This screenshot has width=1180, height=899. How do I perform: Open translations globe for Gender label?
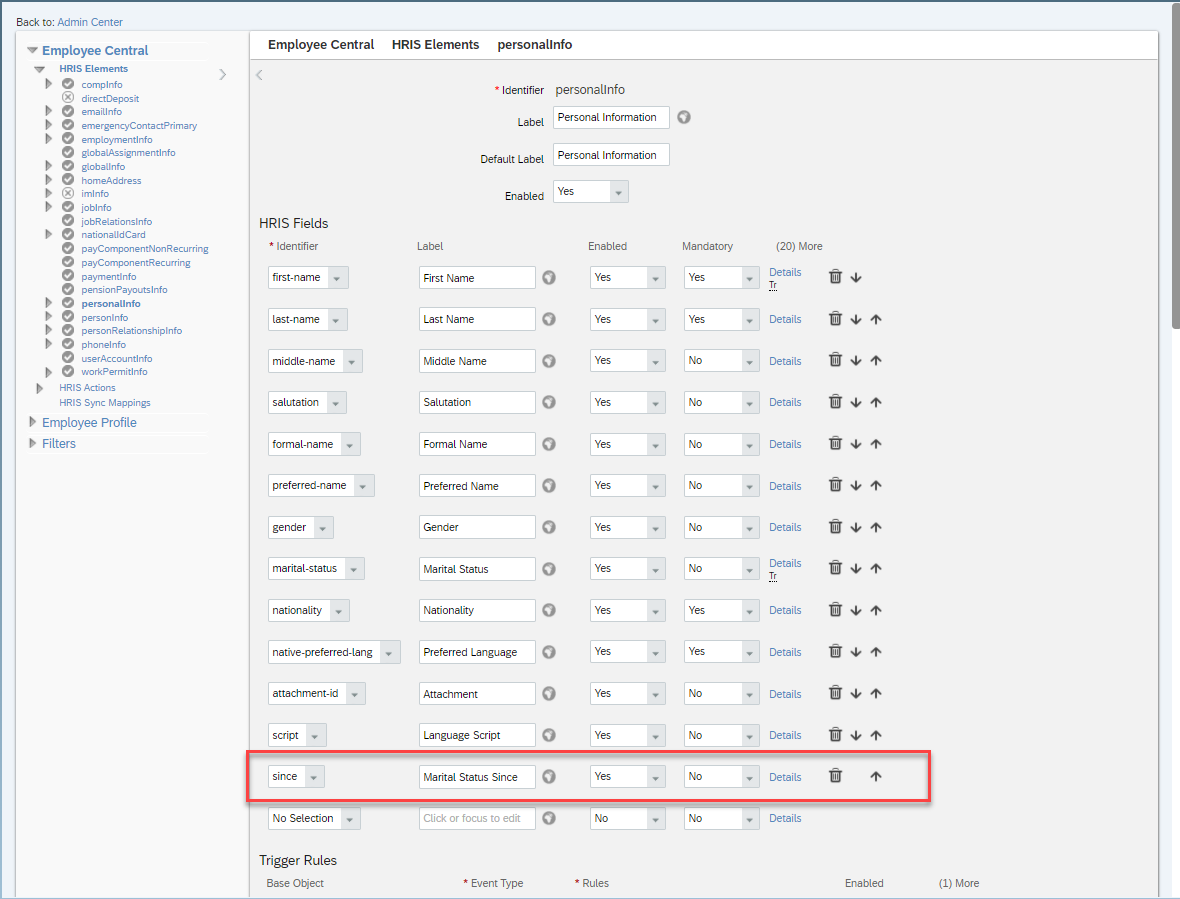(x=549, y=527)
